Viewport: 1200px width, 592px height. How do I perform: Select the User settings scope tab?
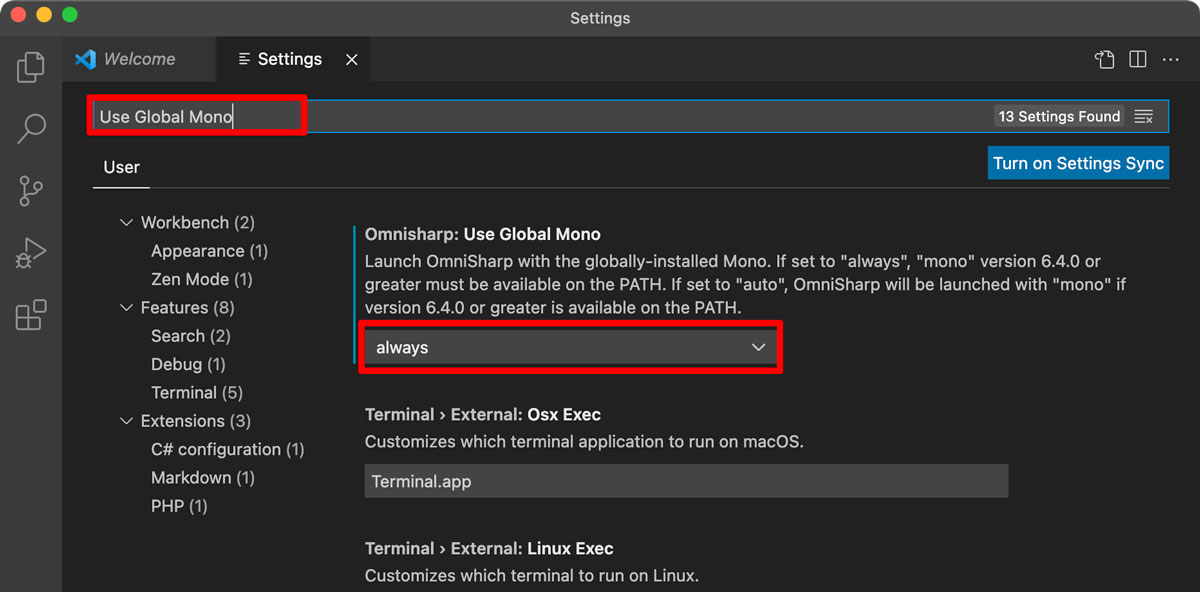pos(122,167)
